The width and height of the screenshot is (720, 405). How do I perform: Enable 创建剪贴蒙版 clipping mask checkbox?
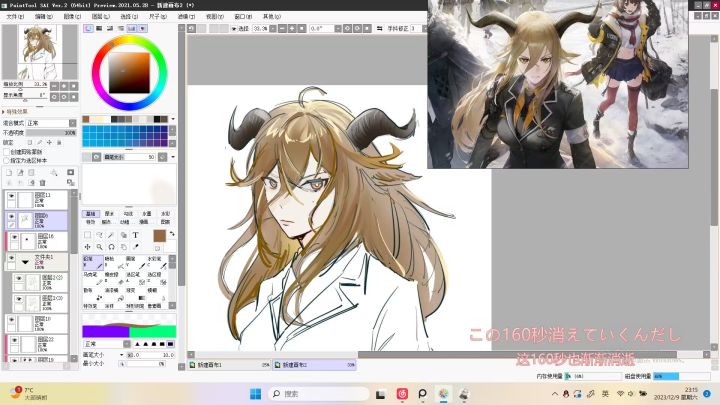(6, 152)
